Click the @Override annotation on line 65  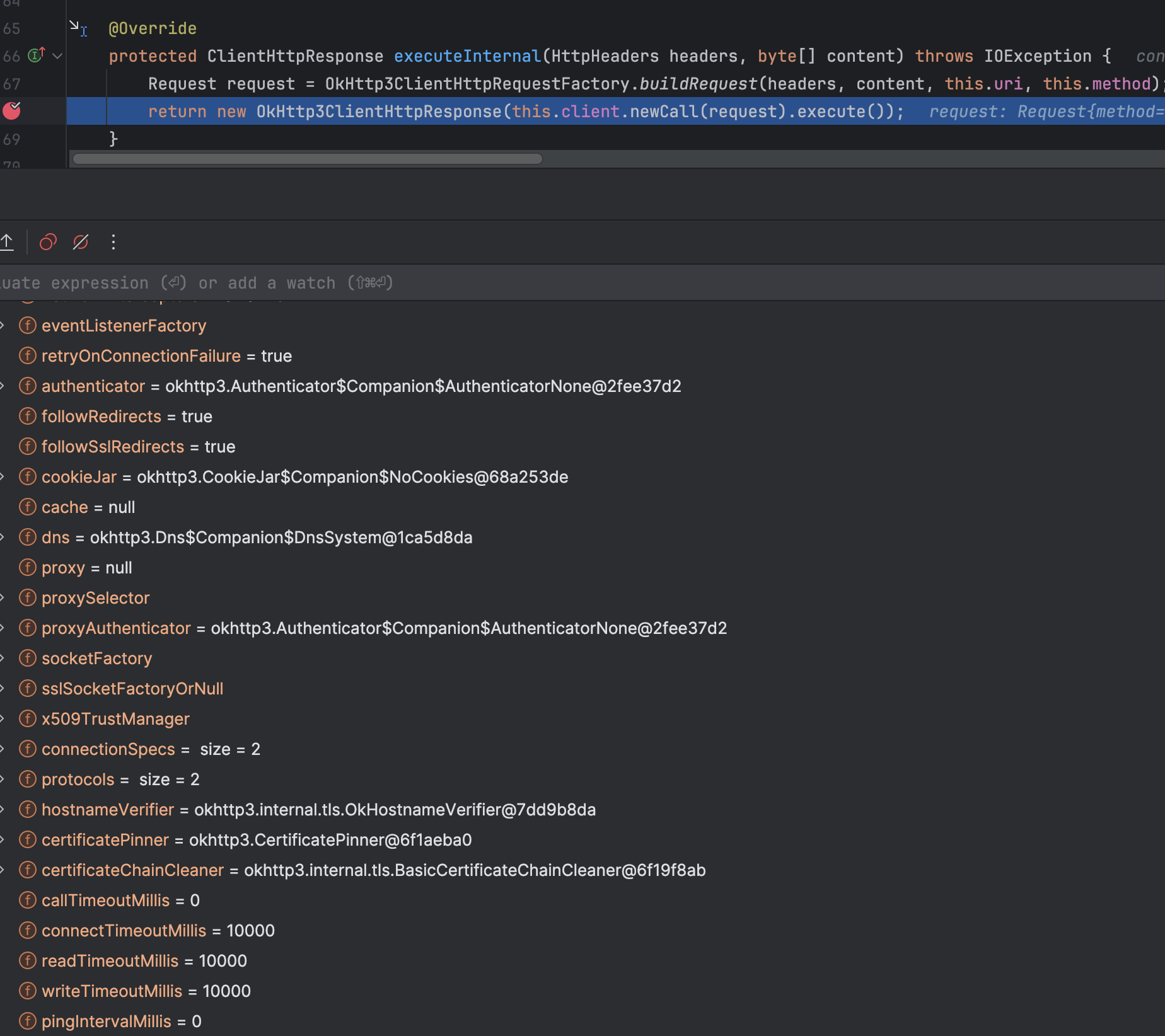153,28
